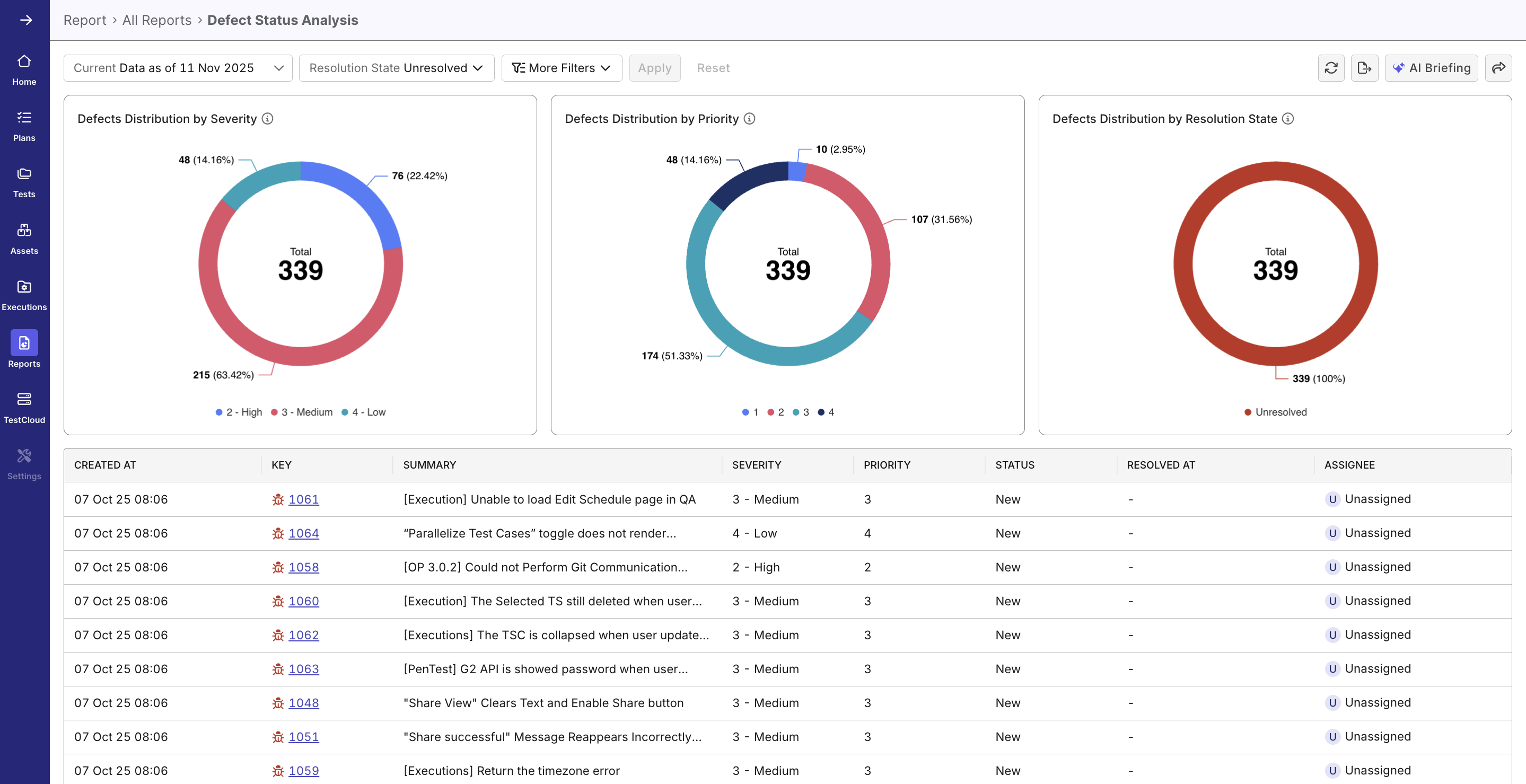Open the AI Briefing feature
Image resolution: width=1526 pixels, height=784 pixels.
[x=1432, y=67]
